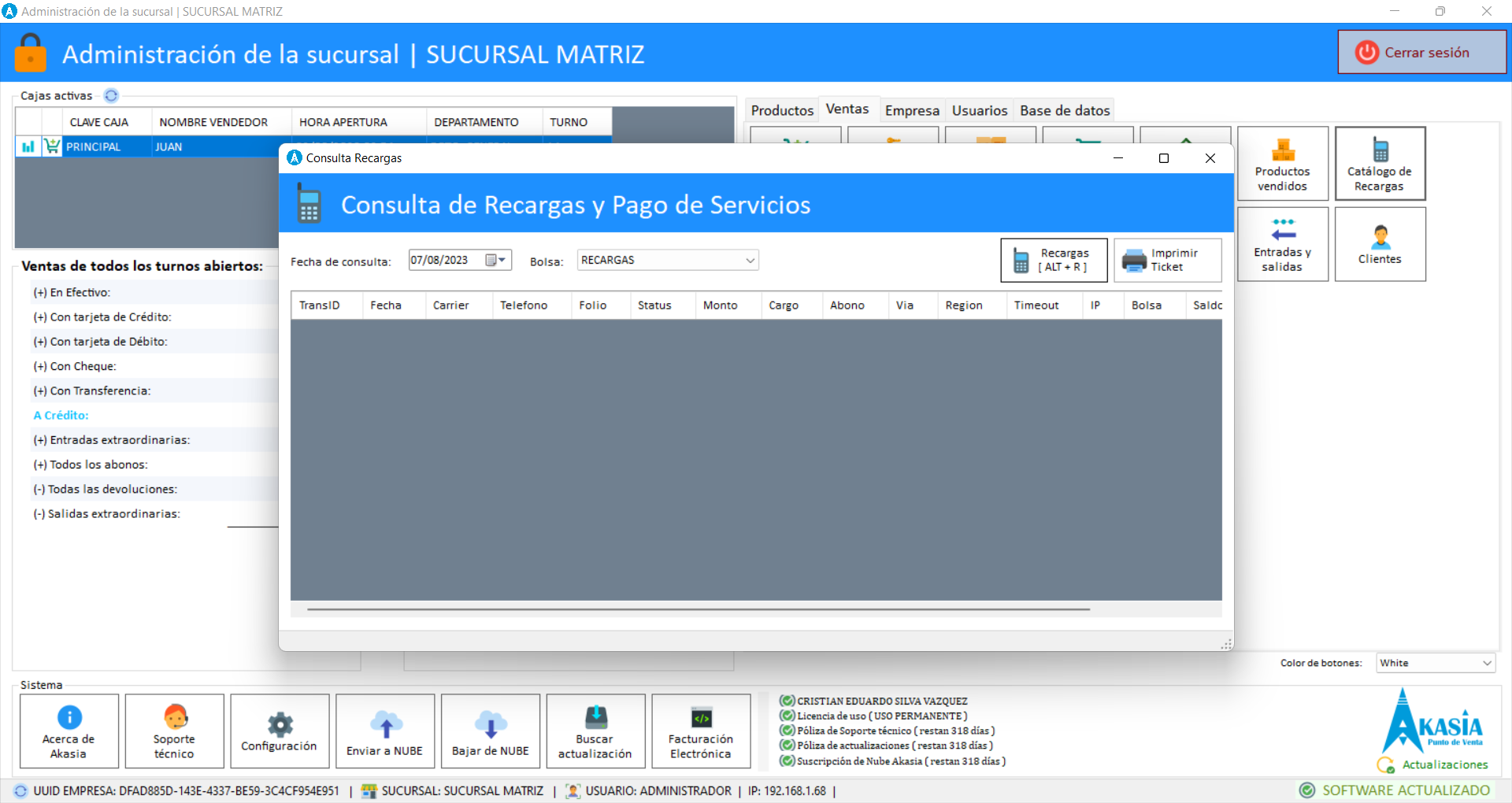Click the horizontal scrollbar under the recargas table
This screenshot has width=1512, height=803.
point(698,609)
